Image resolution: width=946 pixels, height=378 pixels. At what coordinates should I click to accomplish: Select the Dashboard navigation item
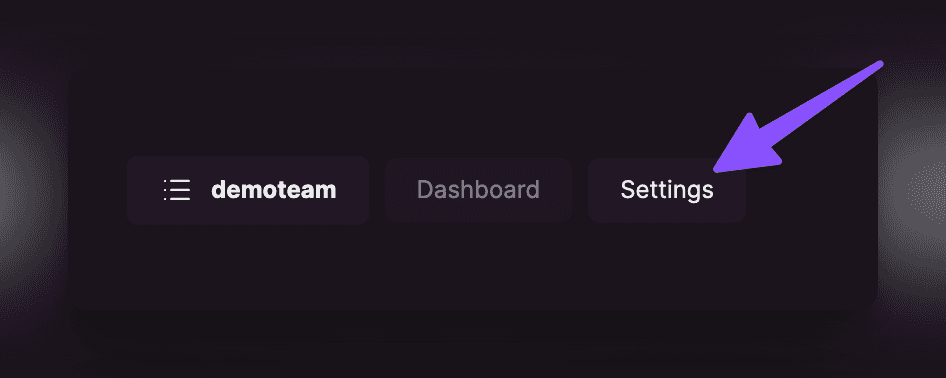click(478, 190)
